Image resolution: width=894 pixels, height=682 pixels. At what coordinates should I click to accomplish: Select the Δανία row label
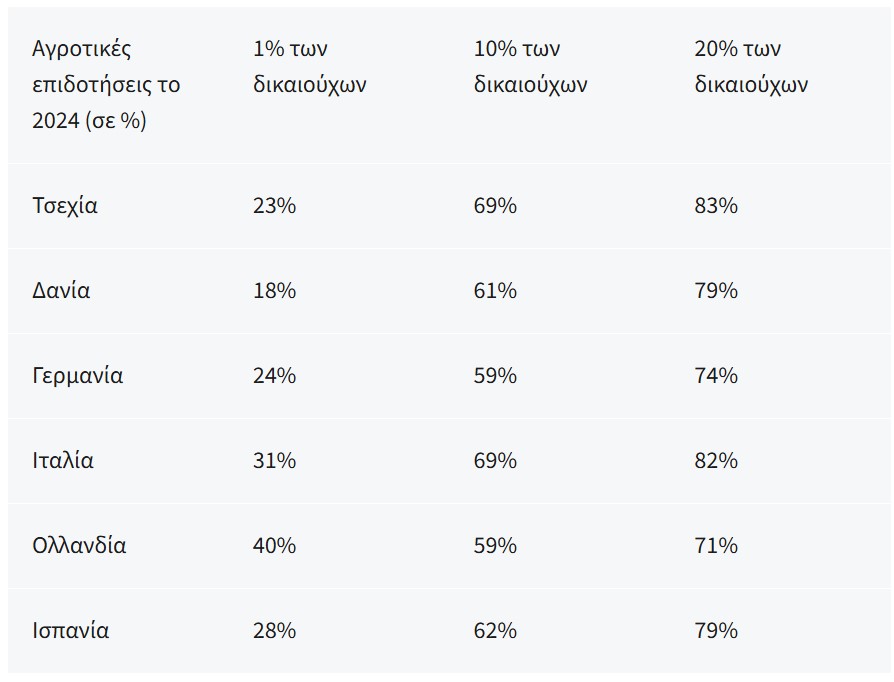[x=61, y=291]
